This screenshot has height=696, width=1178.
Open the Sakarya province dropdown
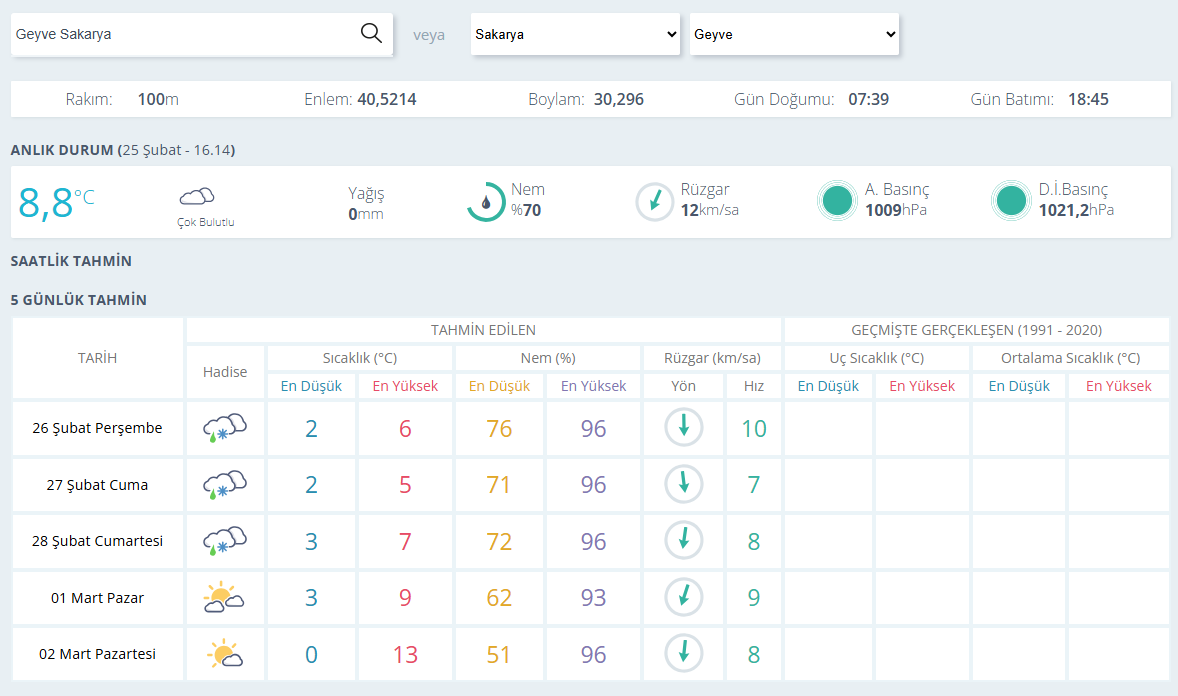coord(575,34)
